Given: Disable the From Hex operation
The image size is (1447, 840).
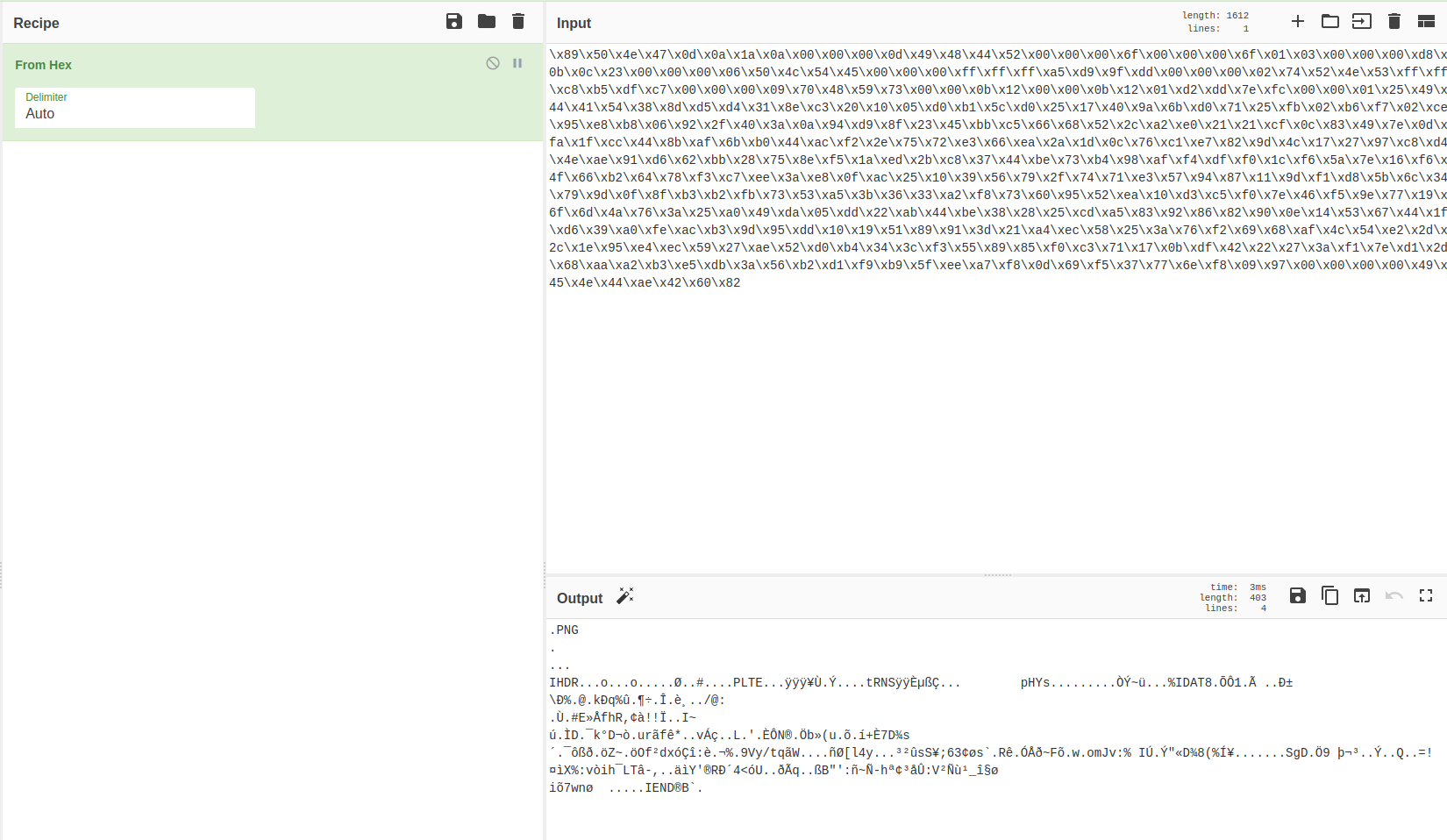Looking at the screenshot, I should (493, 63).
